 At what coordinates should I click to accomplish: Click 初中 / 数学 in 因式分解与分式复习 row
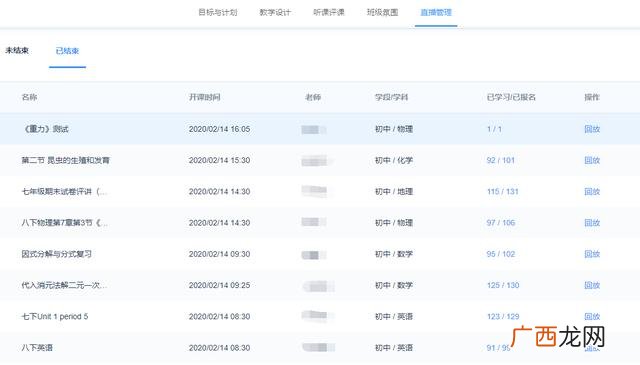click(394, 254)
